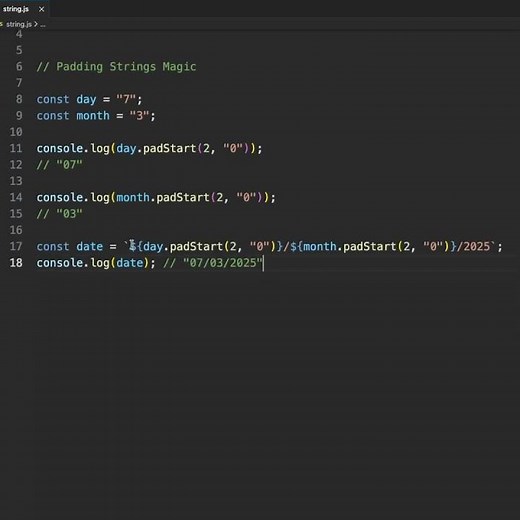
Task: Click '/2025' in the template string
Action: coord(473,247)
